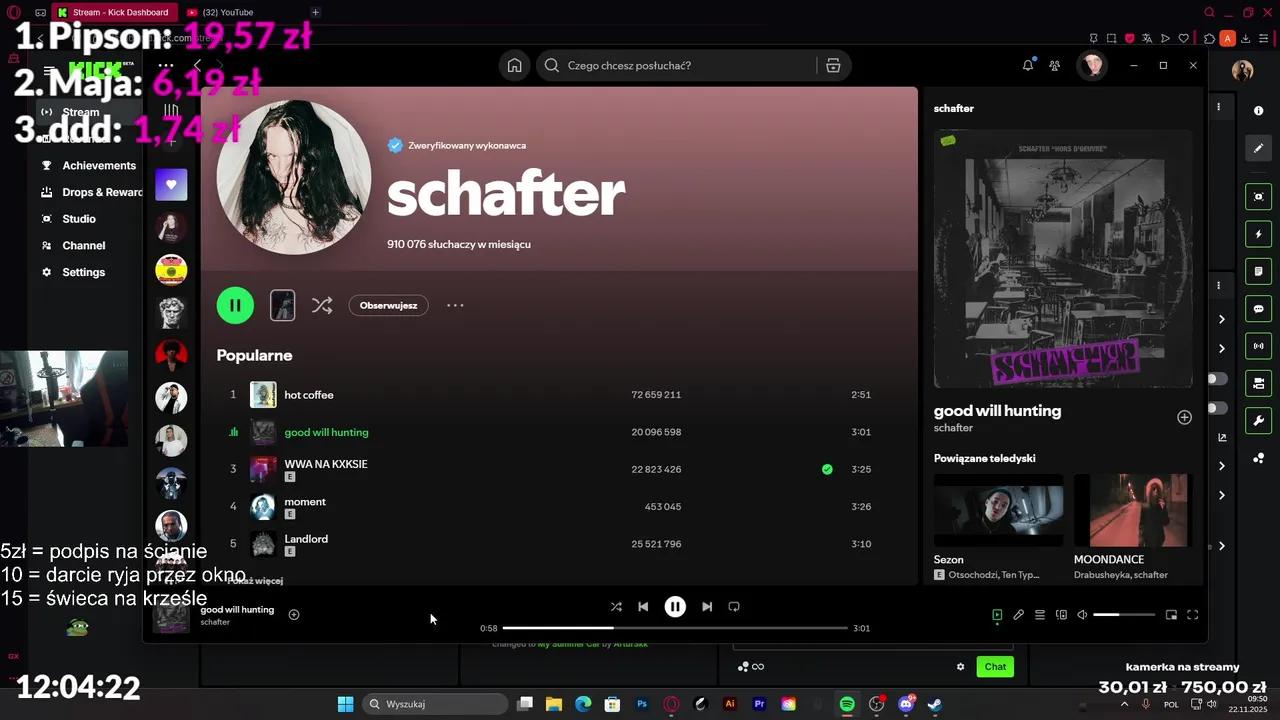Toggle repeat in the player bar
Image resolution: width=1280 pixels, height=720 pixels.
(734, 607)
